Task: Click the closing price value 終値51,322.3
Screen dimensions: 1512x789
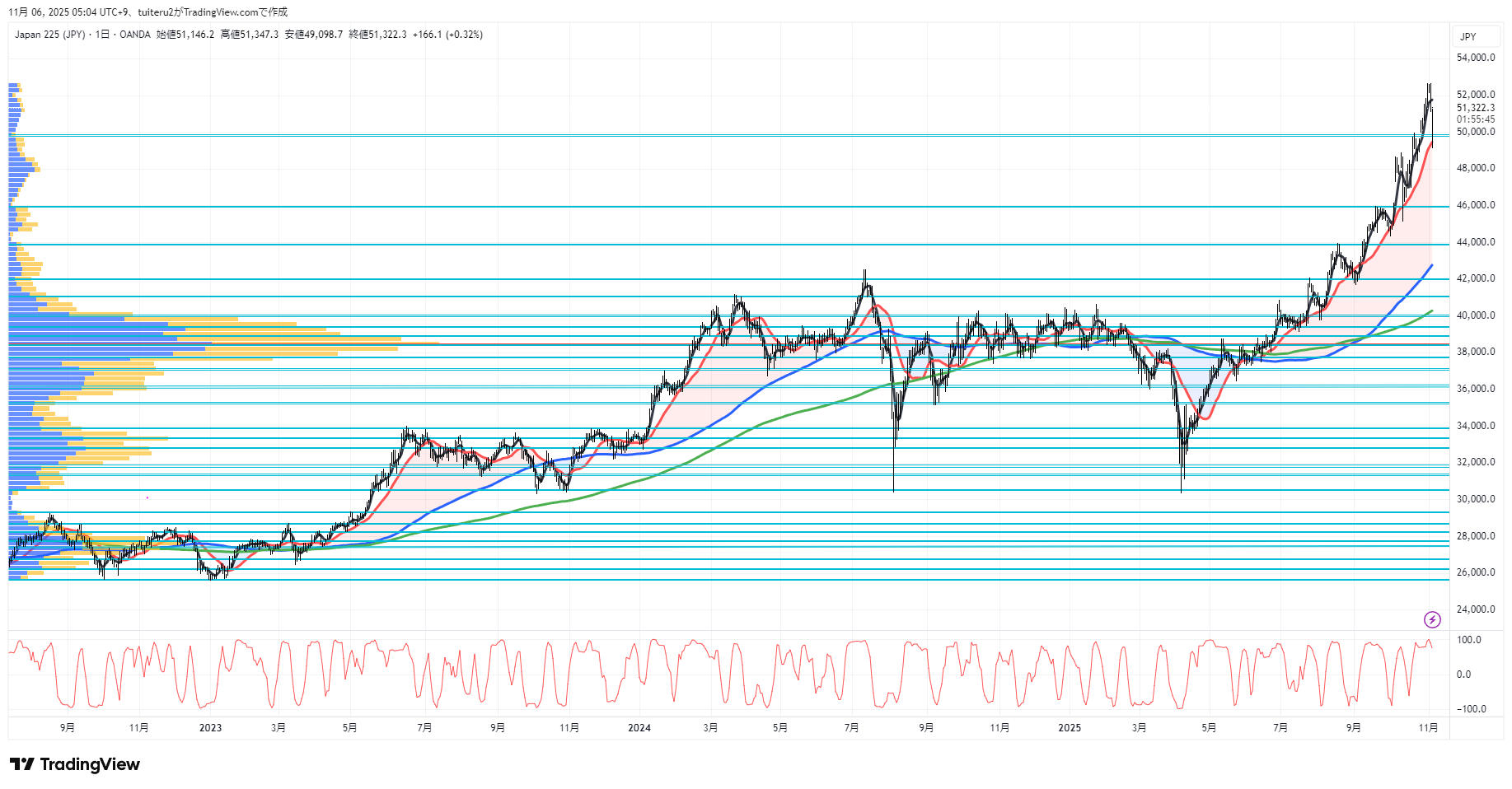Action: 377,35
